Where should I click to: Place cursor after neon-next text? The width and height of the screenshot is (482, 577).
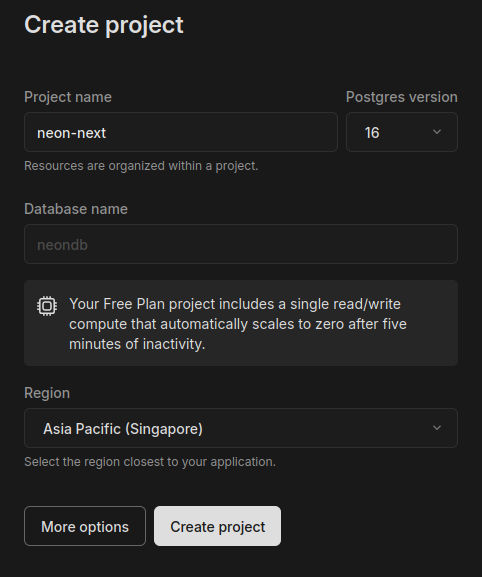pyautogui.click(x=107, y=133)
